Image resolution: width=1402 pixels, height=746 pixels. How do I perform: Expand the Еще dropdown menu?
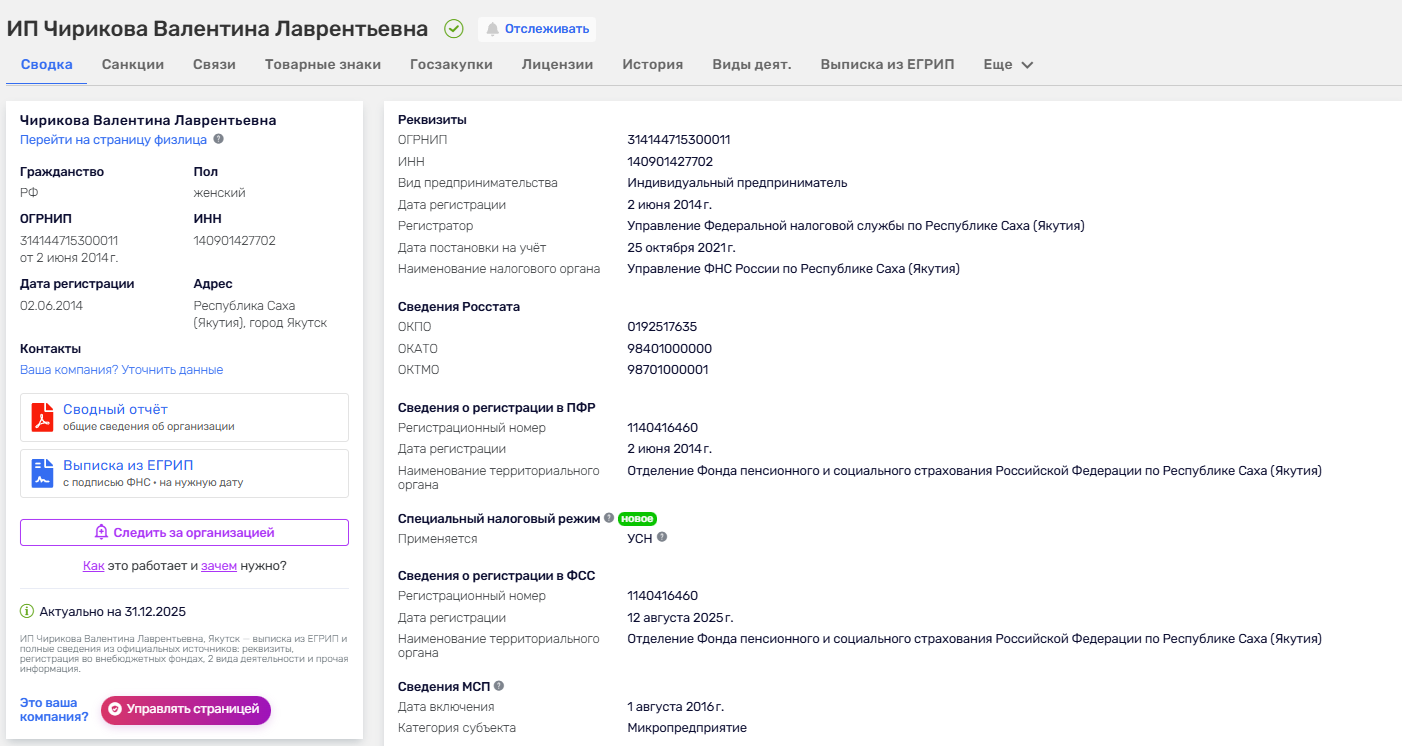click(x=1008, y=65)
